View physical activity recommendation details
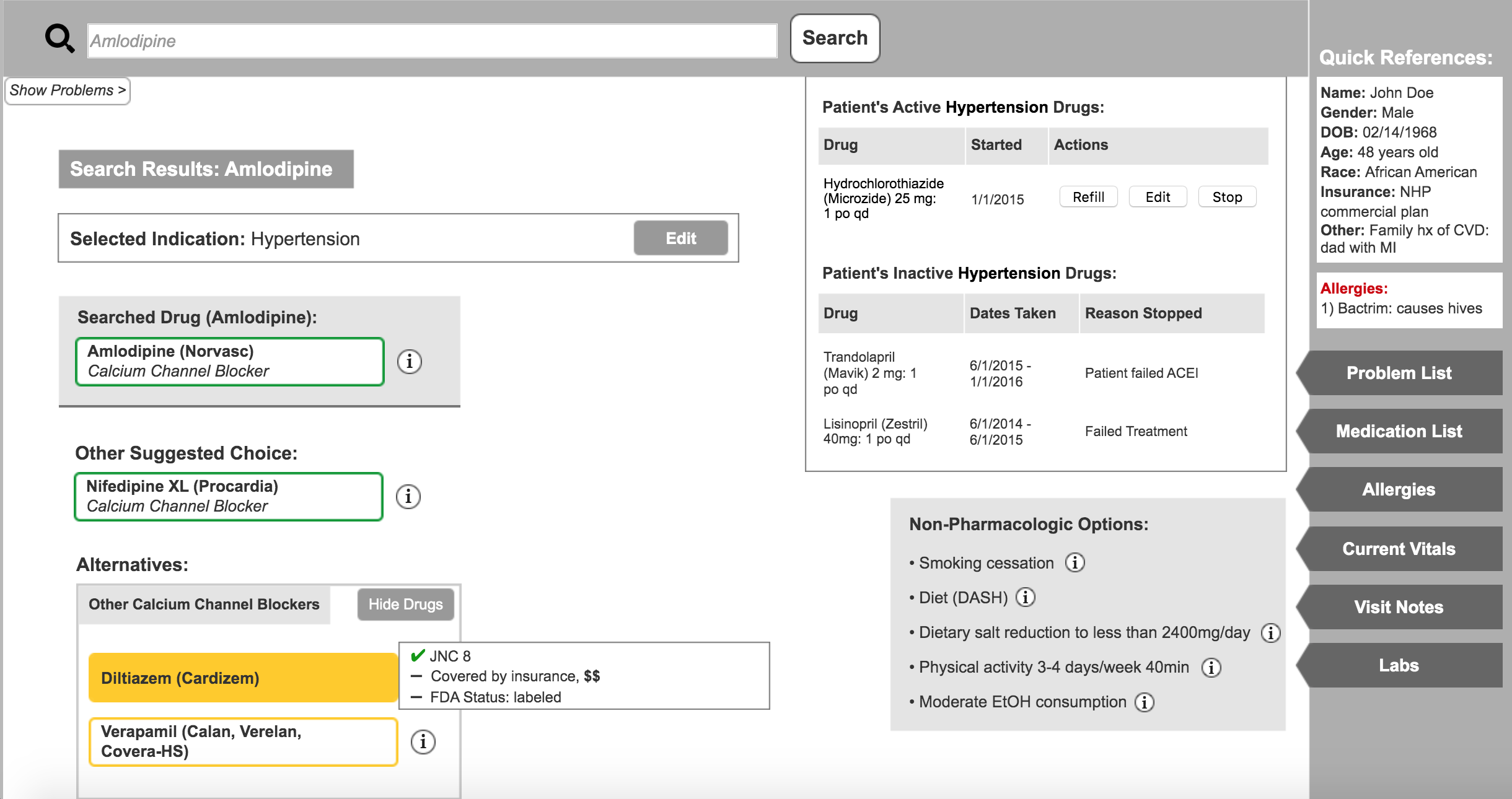 [x=1211, y=668]
